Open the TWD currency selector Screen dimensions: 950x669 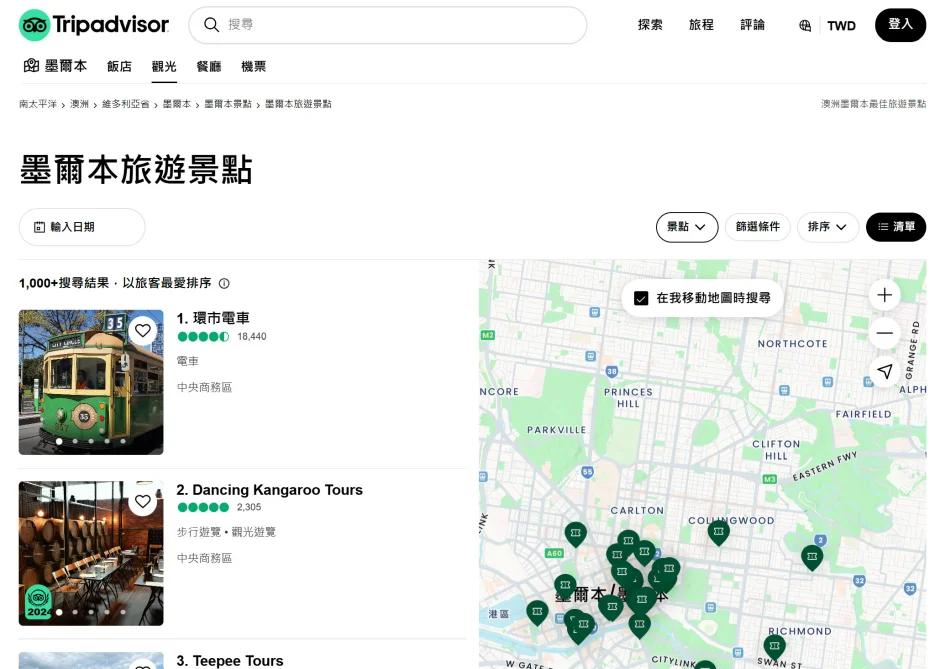point(841,26)
